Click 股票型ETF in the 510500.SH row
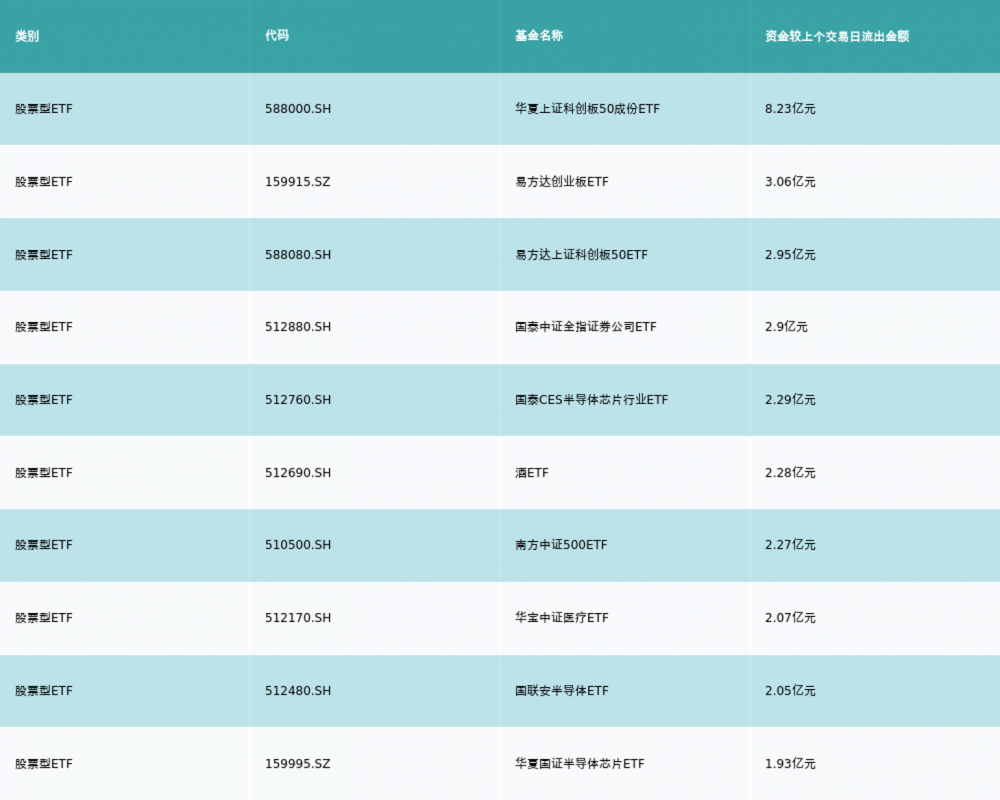Image resolution: width=1000 pixels, height=800 pixels. click(44, 545)
